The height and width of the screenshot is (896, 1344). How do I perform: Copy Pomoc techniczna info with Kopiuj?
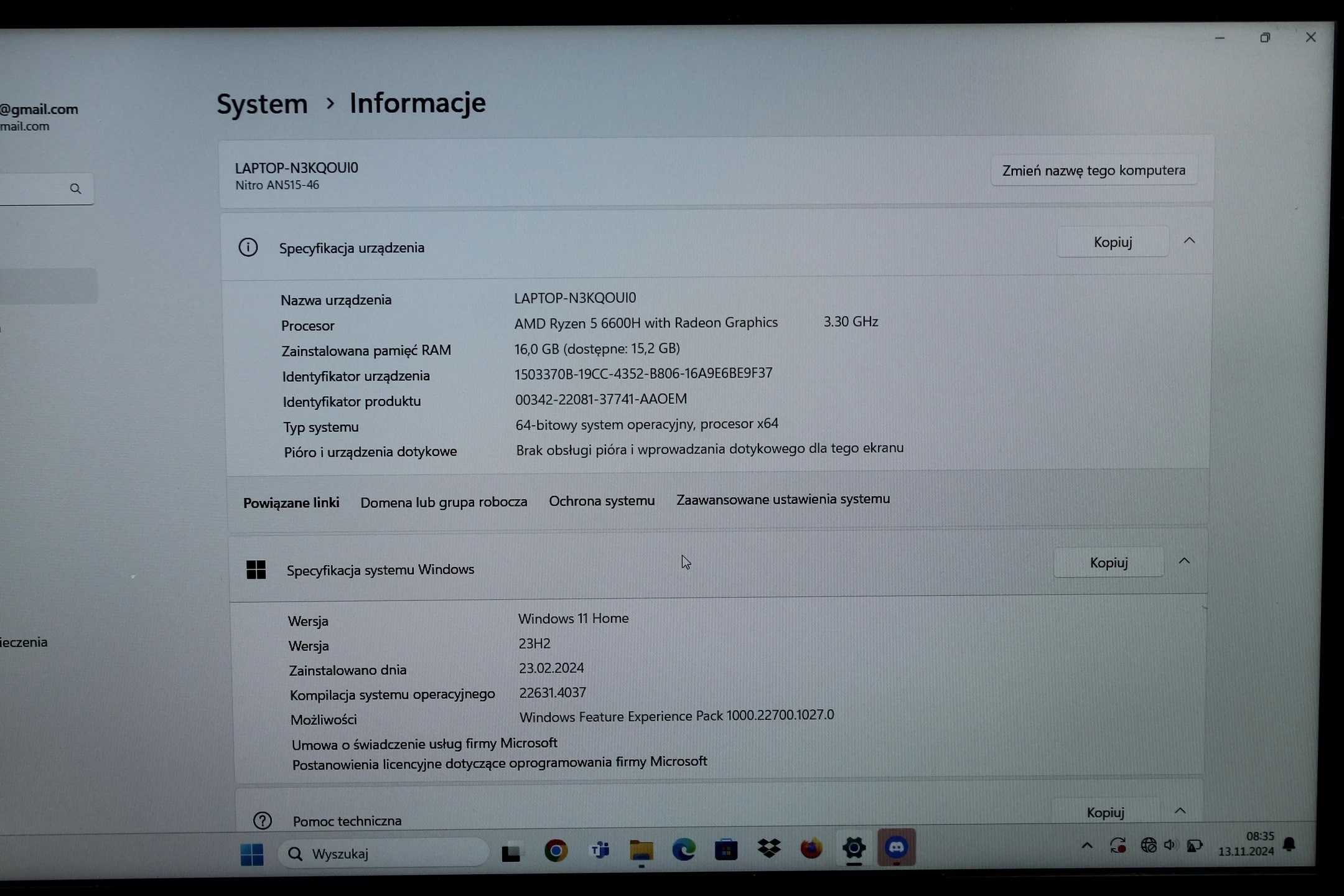click(1105, 812)
